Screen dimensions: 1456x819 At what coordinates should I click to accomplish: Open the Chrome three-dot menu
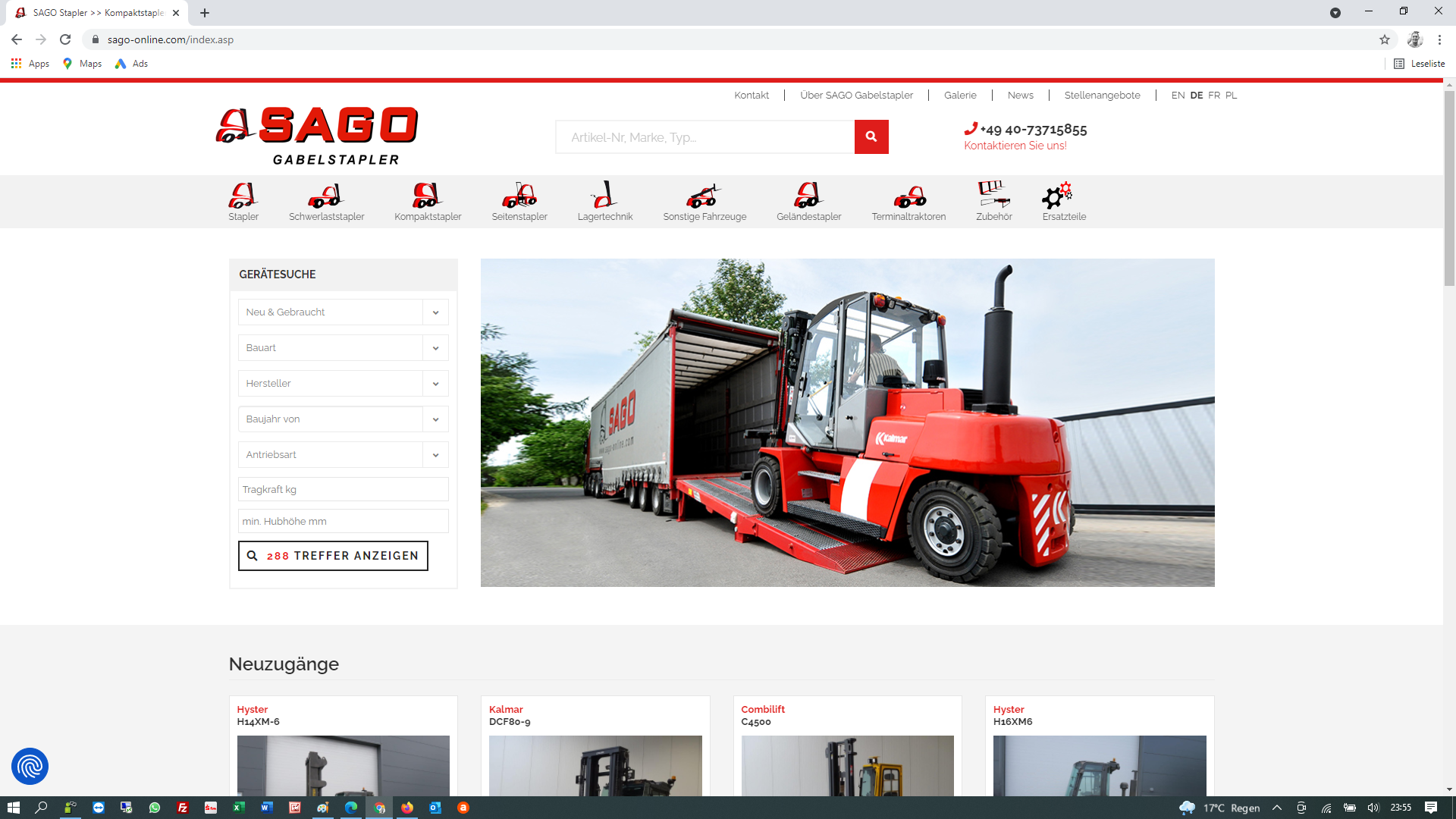[x=1439, y=39]
